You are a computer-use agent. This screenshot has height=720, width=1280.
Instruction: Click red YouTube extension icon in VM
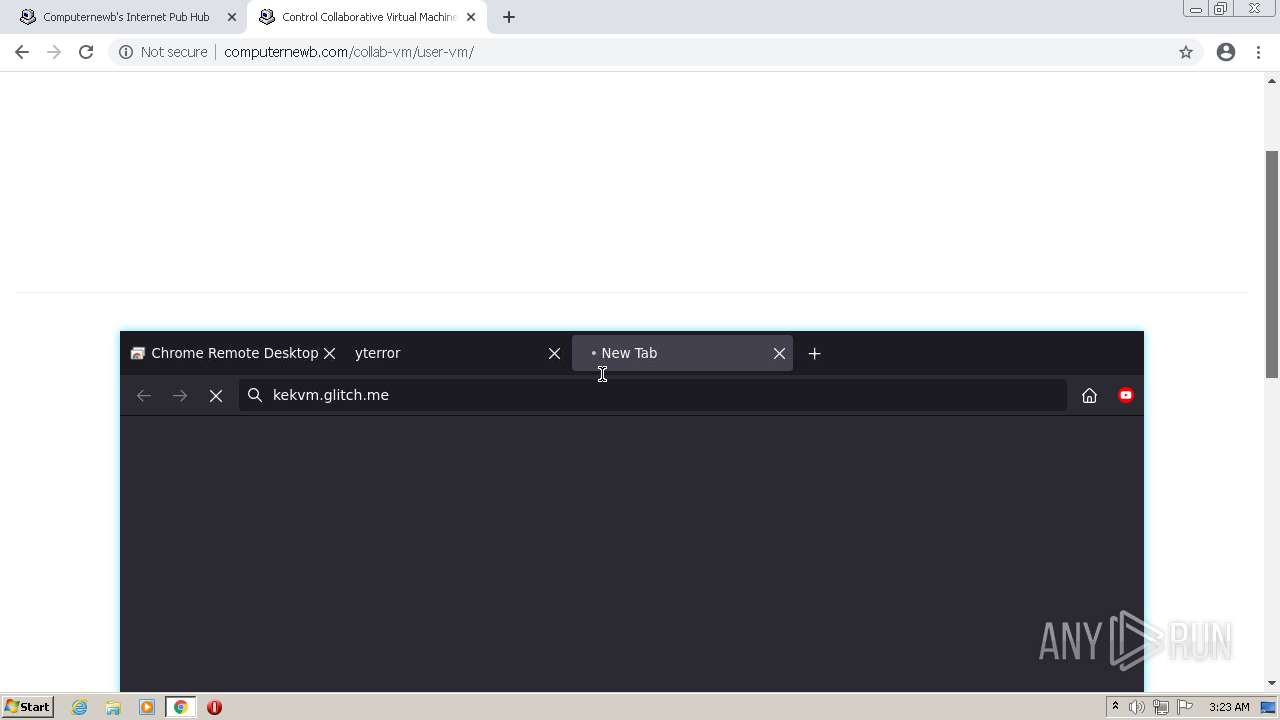click(1126, 395)
